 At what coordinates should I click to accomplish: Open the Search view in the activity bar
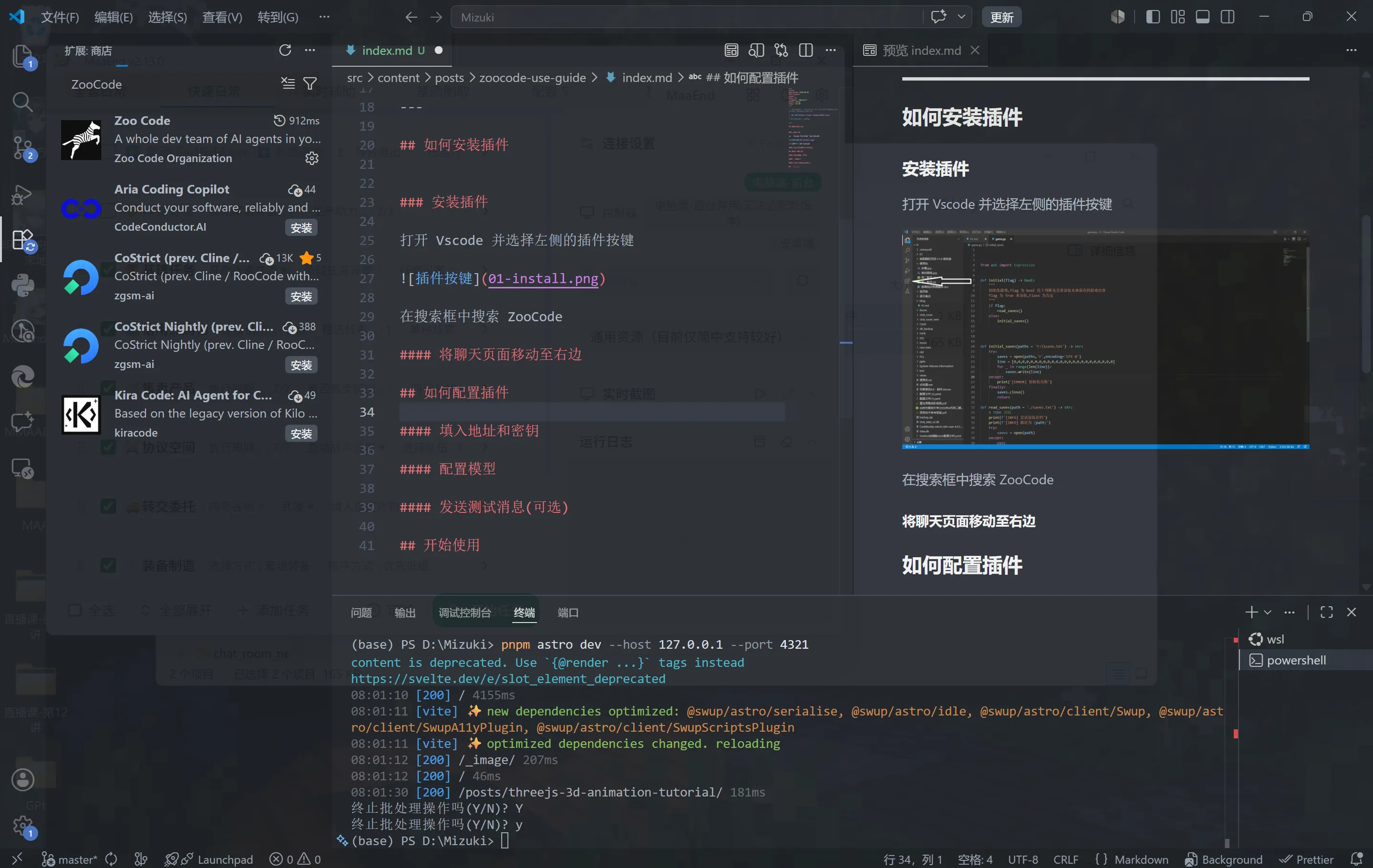point(23,102)
